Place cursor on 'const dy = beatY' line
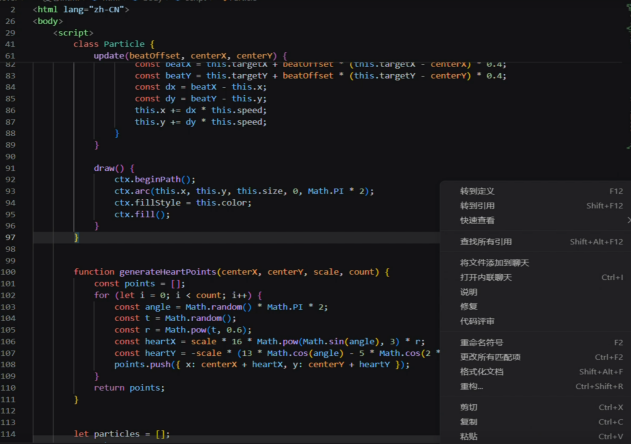 [200, 99]
